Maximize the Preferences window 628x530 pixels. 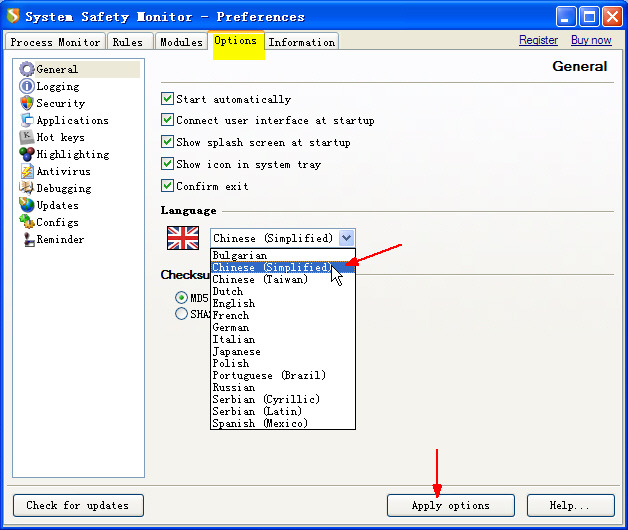click(x=589, y=17)
